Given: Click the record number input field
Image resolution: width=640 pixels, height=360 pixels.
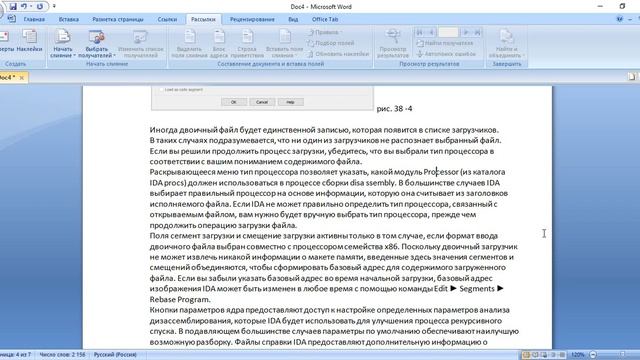Looking at the screenshot, I should pyautogui.click(x=448, y=32).
